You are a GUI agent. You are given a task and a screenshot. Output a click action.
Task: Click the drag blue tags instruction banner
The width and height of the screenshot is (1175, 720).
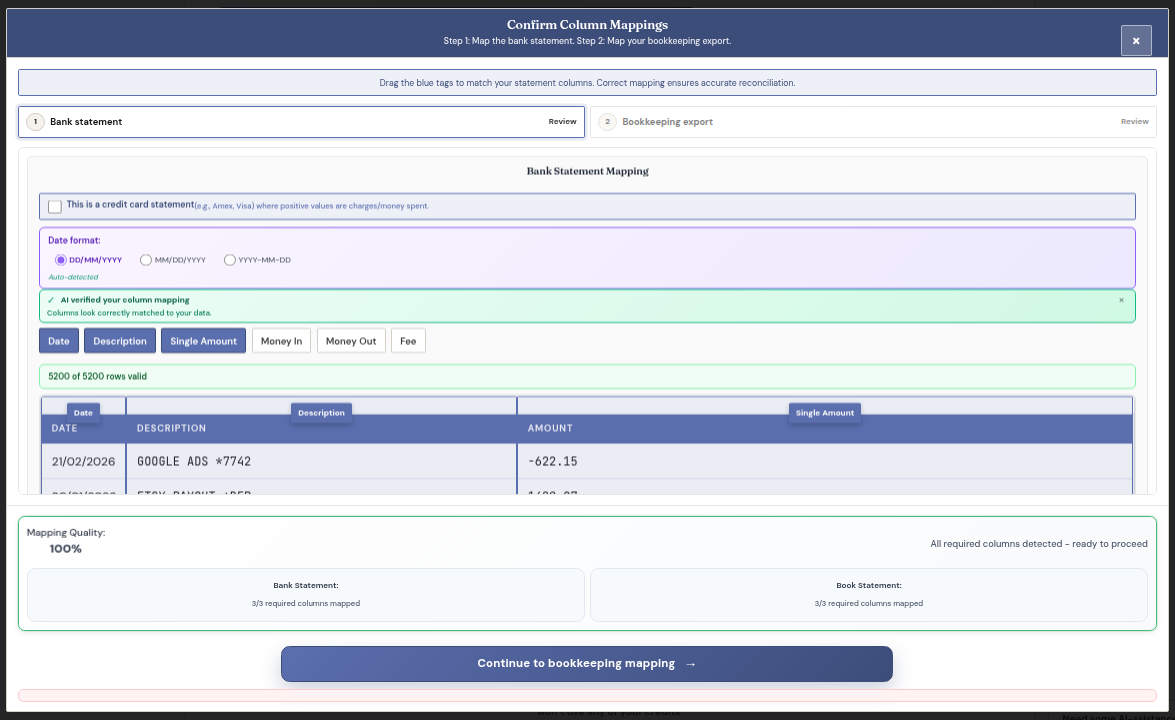(x=587, y=82)
